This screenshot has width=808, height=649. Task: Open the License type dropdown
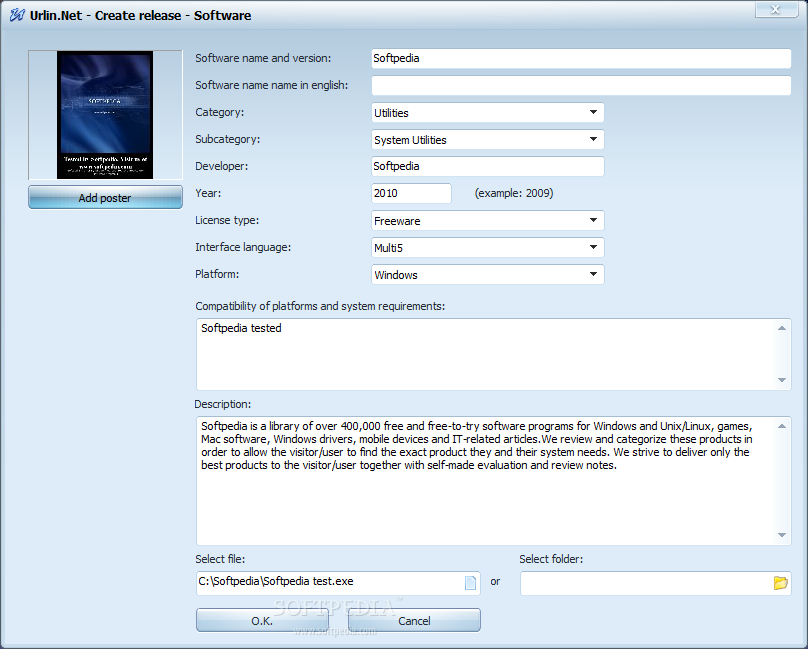click(487, 221)
